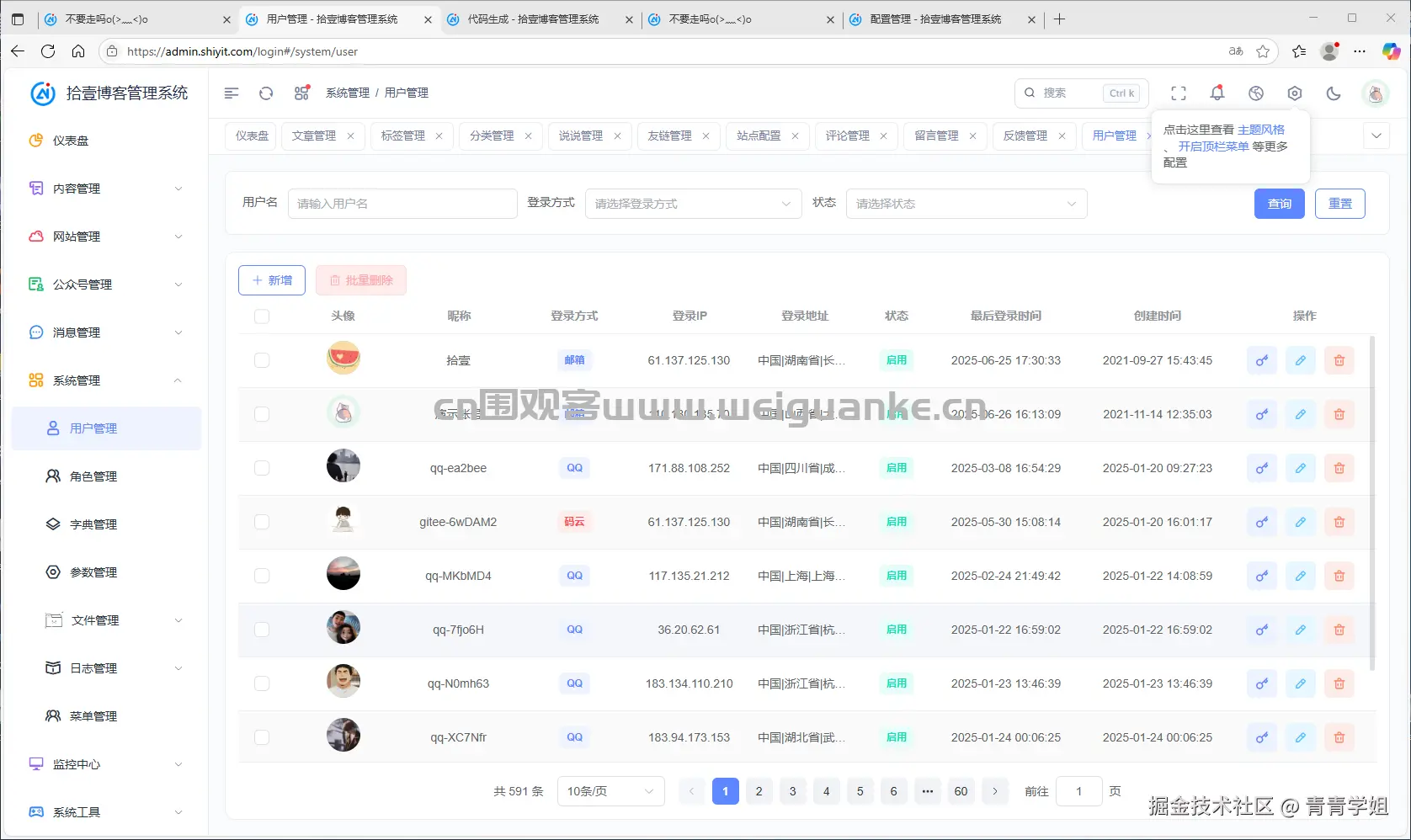The height and width of the screenshot is (840, 1411).
Task: Edit user gitee-6wDAM2 with pencil icon
Action: (1301, 522)
